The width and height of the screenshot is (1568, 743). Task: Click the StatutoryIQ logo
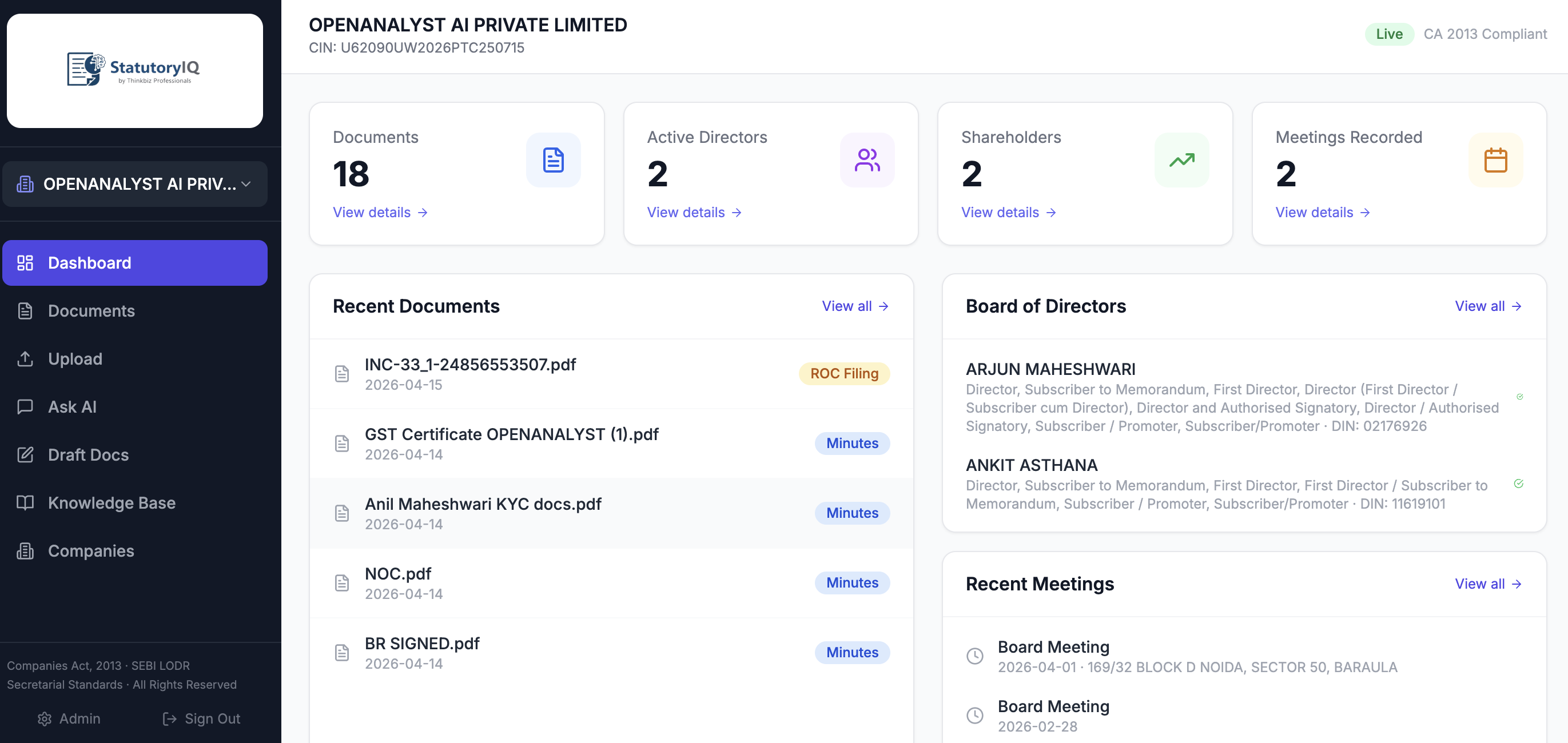click(x=134, y=70)
